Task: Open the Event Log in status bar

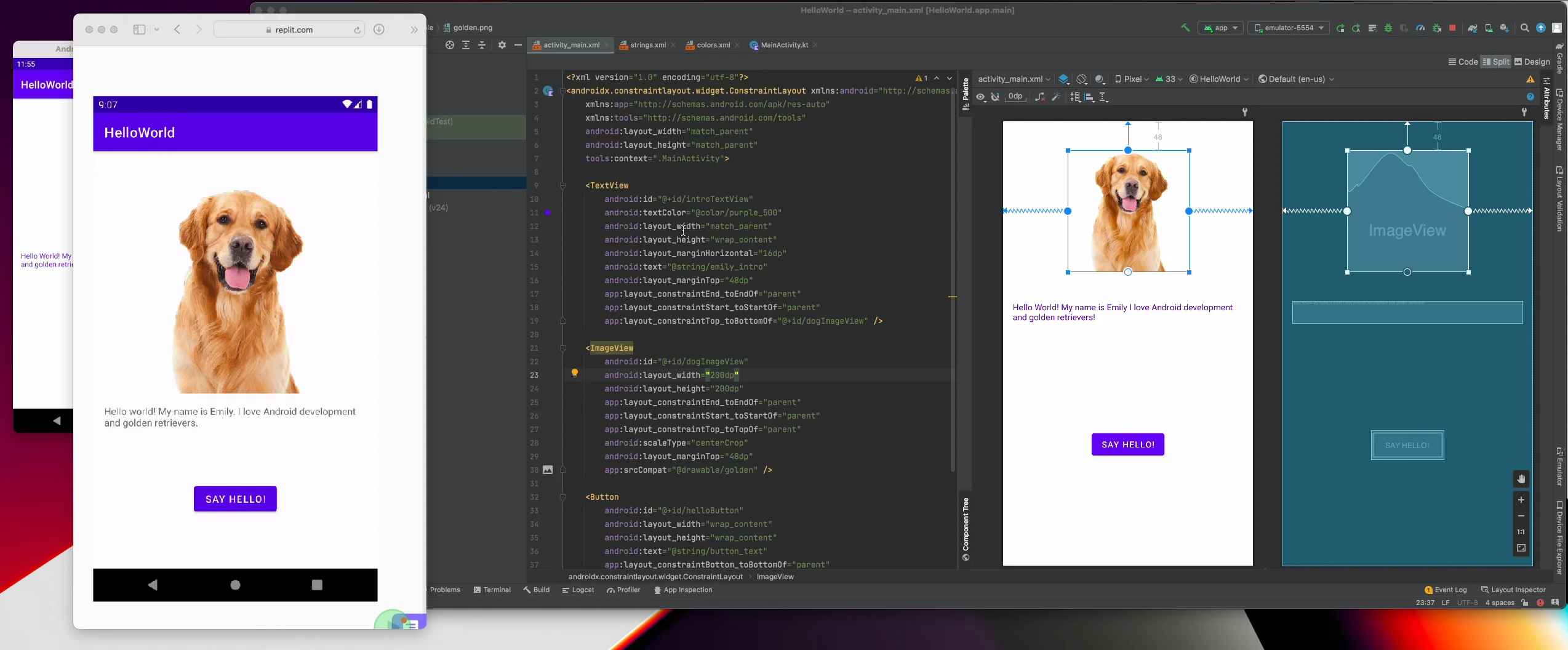Action: tap(1446, 590)
